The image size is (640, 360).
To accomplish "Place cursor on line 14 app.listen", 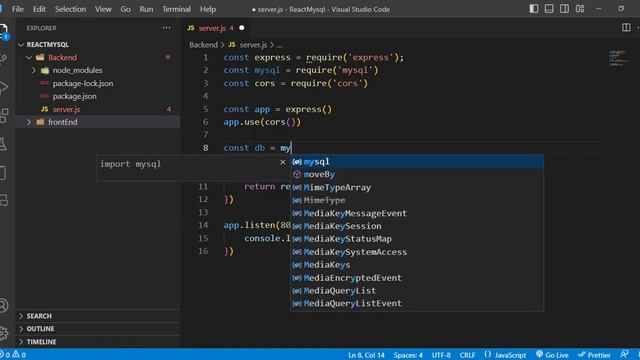I will click(257, 225).
